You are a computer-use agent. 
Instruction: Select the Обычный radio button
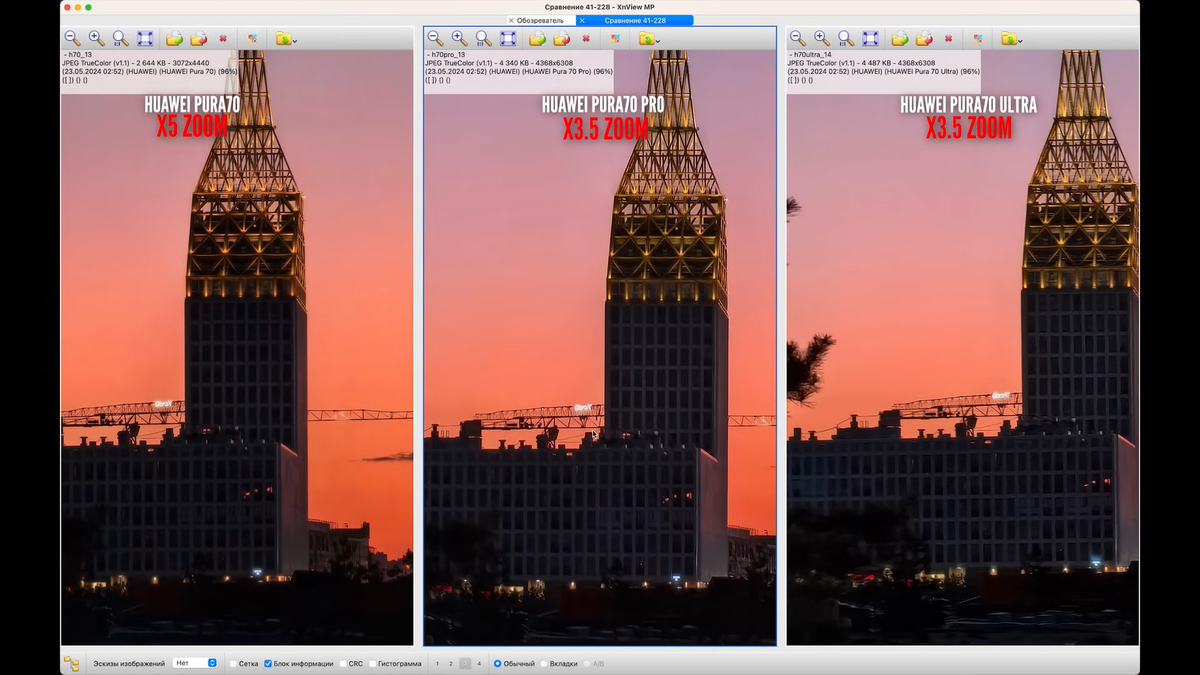[498, 663]
